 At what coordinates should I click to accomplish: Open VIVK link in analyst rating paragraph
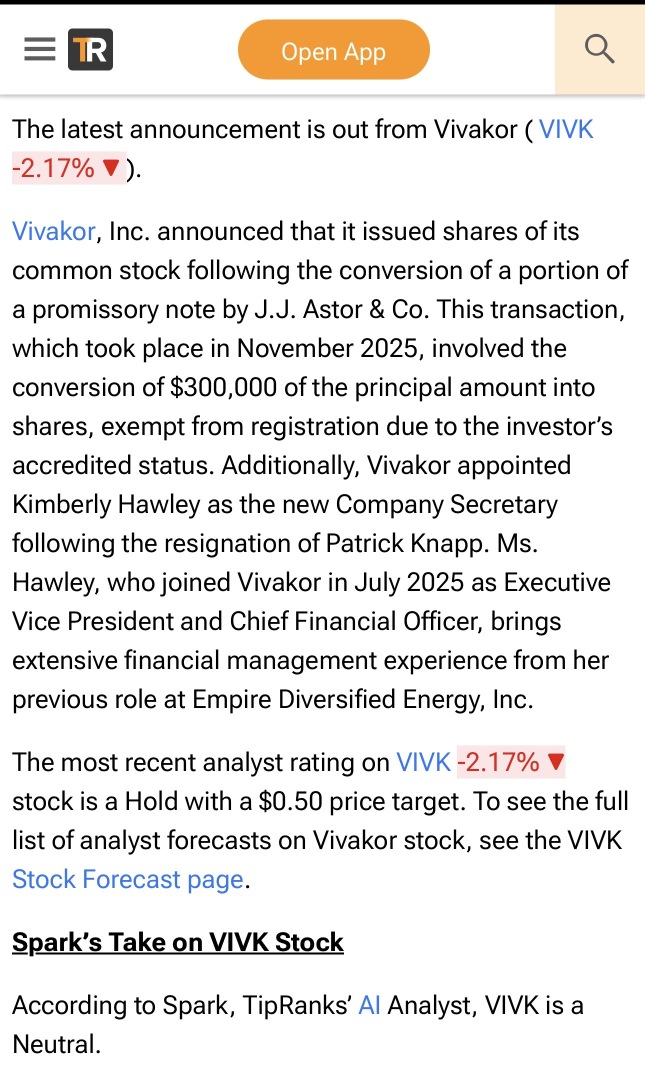click(x=423, y=762)
